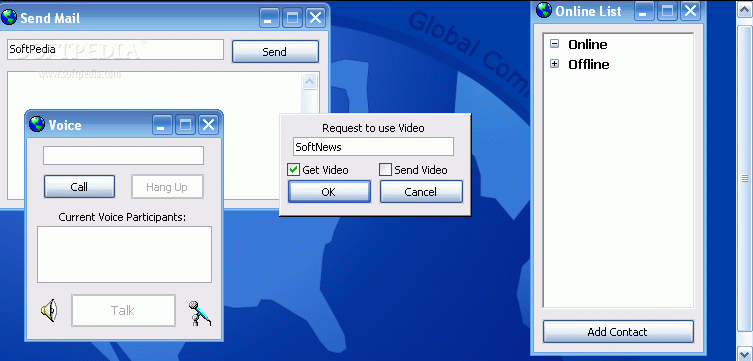Click the microphone icon in Voice window
This screenshot has height=361, width=753.
click(199, 313)
